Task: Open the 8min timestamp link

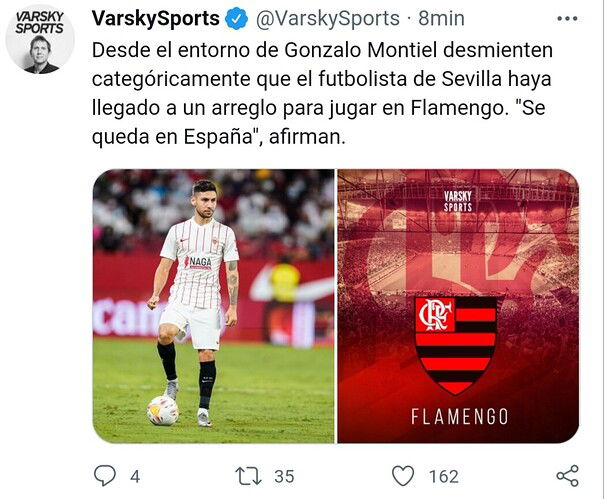Action: click(441, 18)
